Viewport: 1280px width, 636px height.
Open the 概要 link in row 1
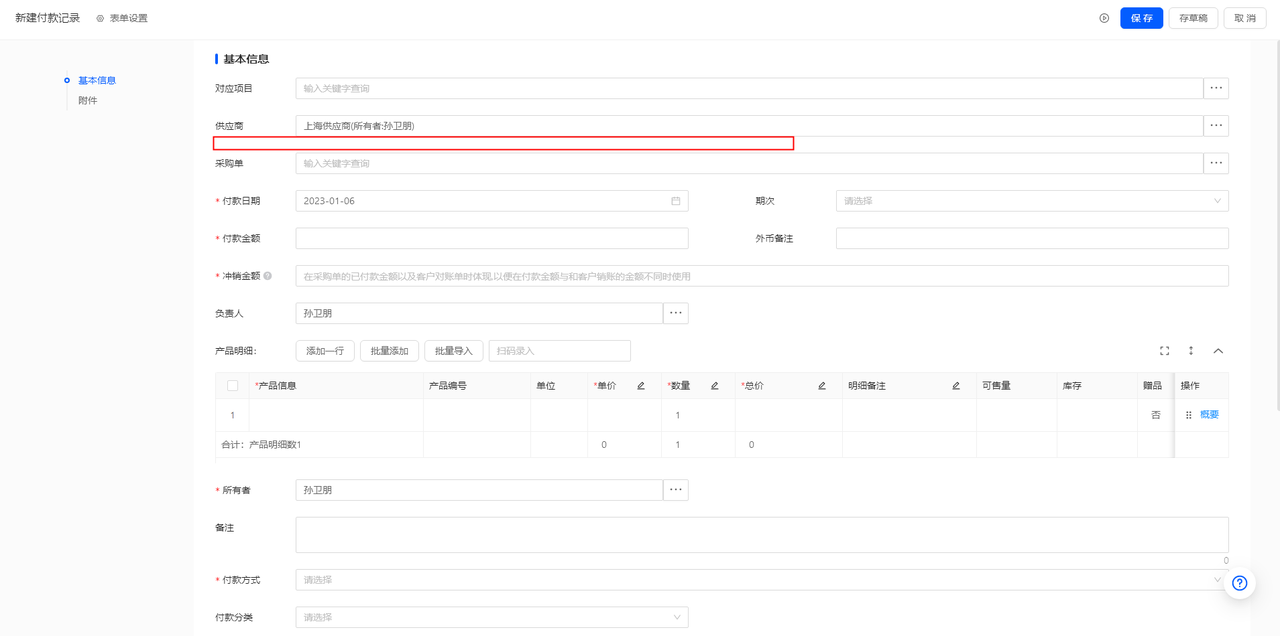point(1209,415)
